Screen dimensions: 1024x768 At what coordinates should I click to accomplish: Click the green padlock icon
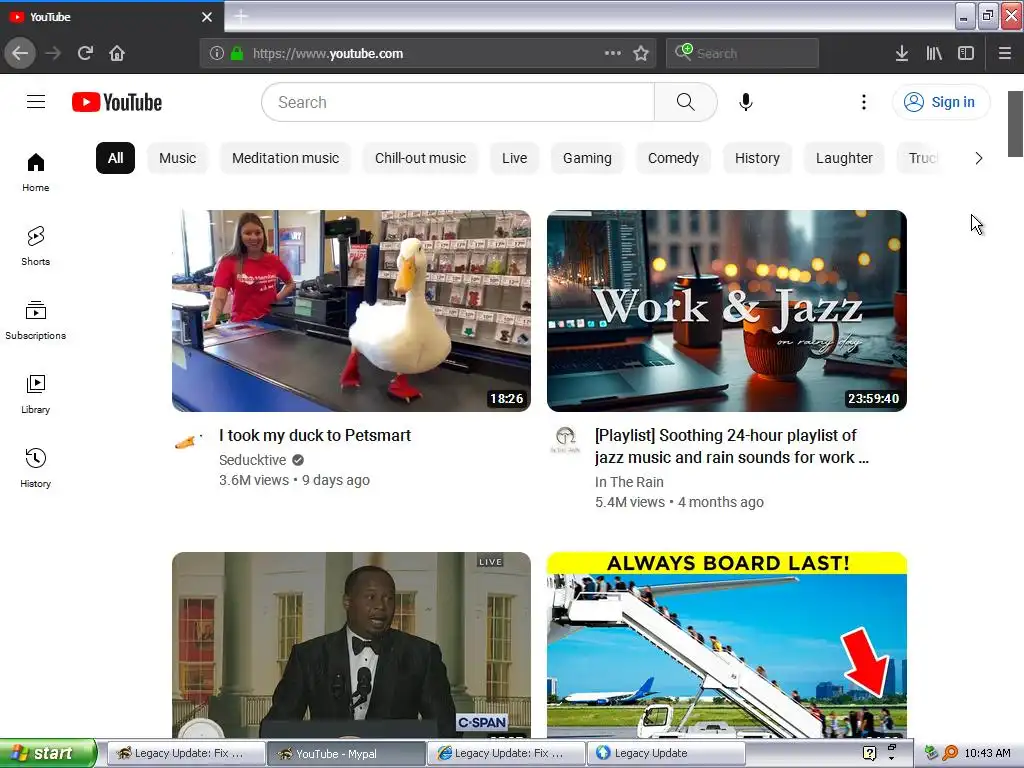(237, 53)
